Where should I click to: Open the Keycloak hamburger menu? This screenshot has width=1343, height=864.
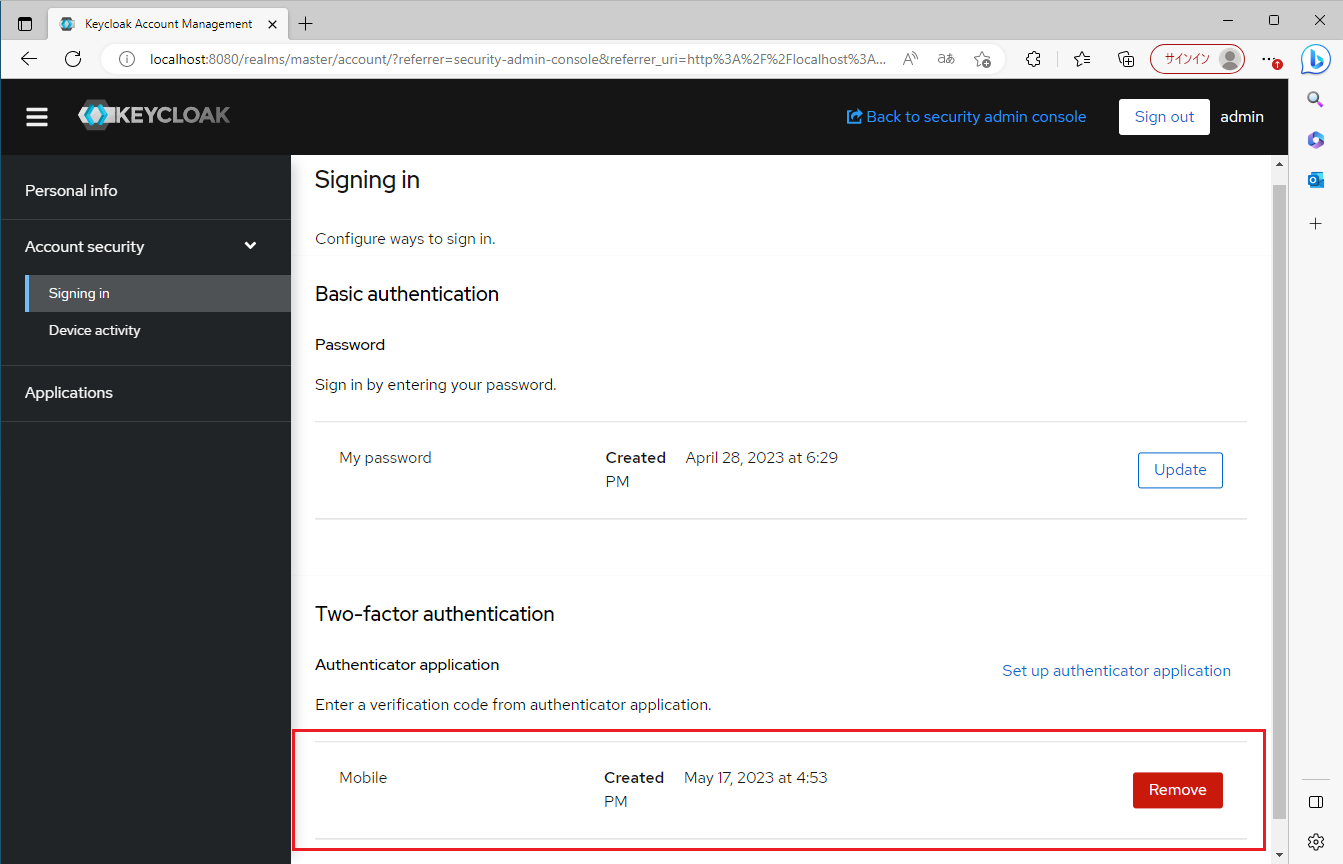pyautogui.click(x=37, y=116)
